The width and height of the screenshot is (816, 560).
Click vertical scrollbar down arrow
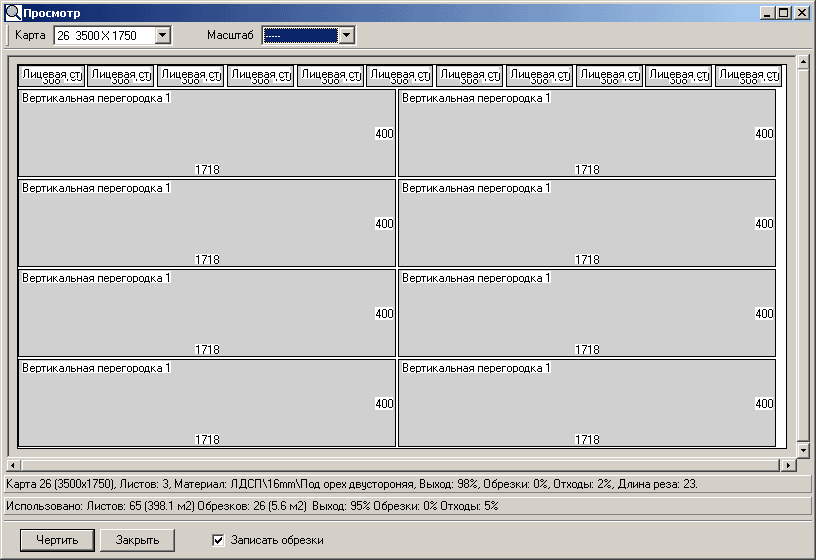click(x=803, y=450)
